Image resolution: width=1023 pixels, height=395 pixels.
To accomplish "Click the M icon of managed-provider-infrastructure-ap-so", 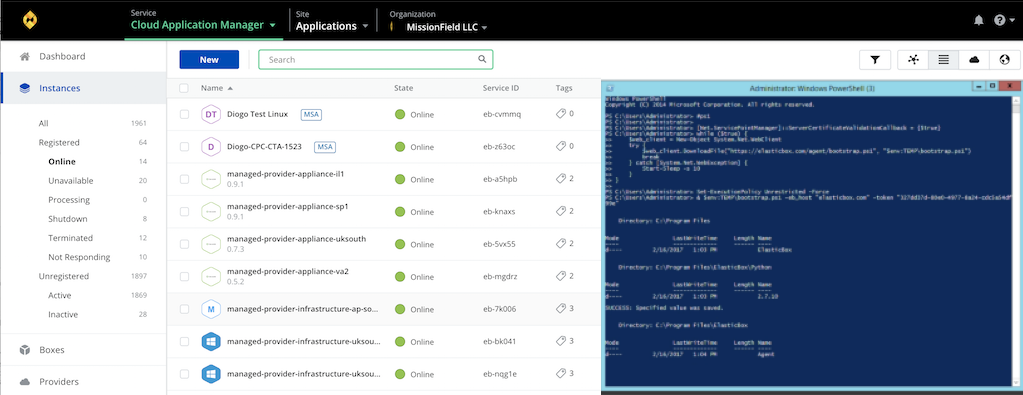I will [x=211, y=309].
